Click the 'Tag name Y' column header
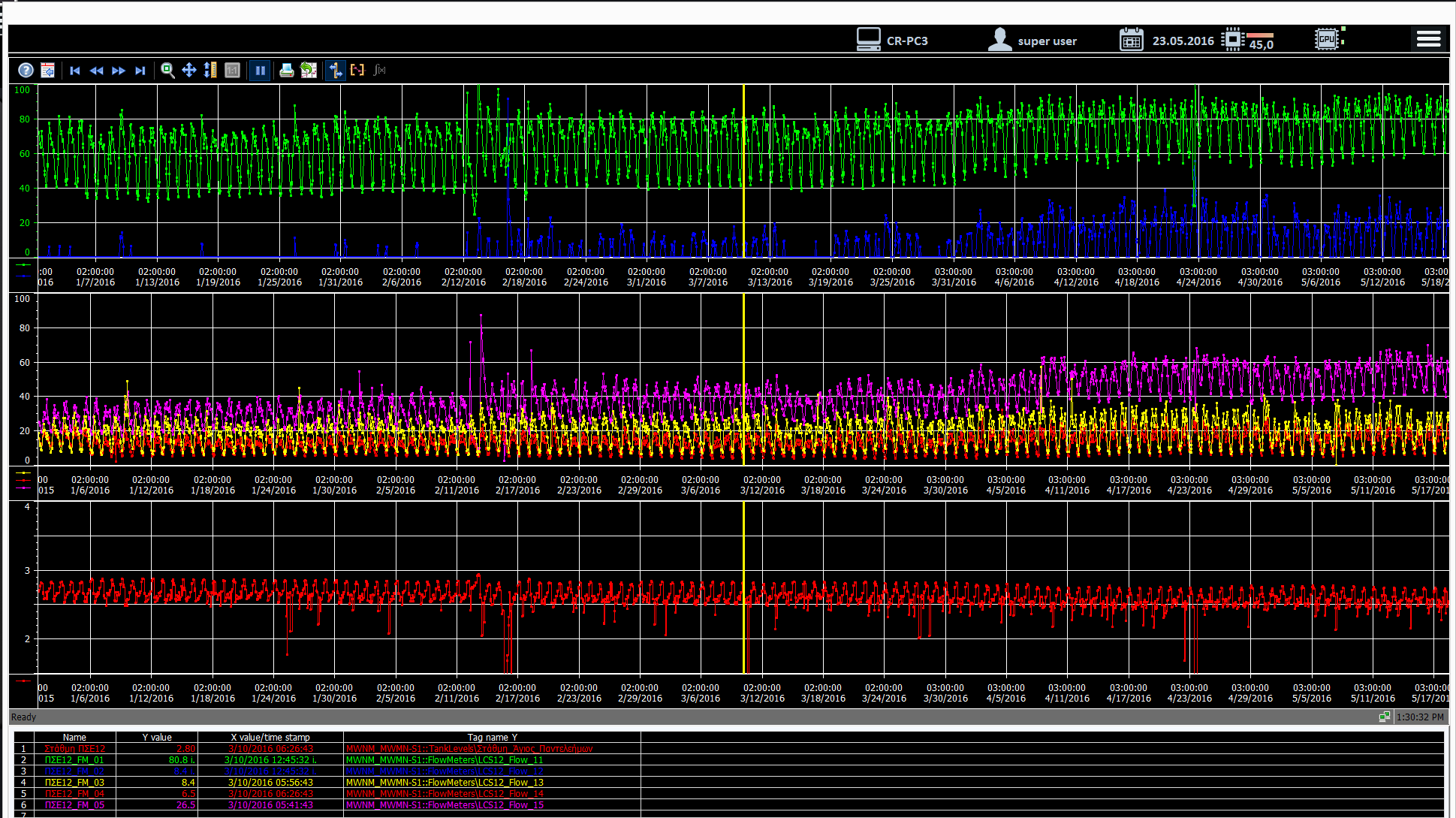Image resolution: width=1456 pixels, height=818 pixels. pyautogui.click(x=492, y=737)
